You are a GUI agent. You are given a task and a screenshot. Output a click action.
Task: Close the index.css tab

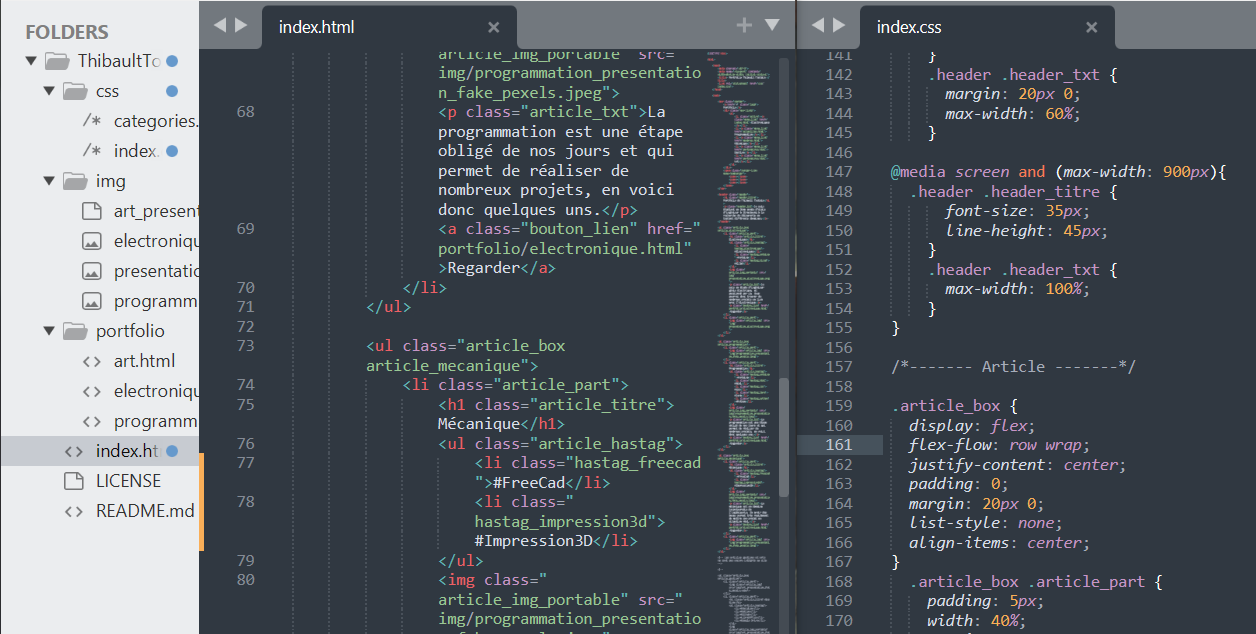[x=1091, y=27]
